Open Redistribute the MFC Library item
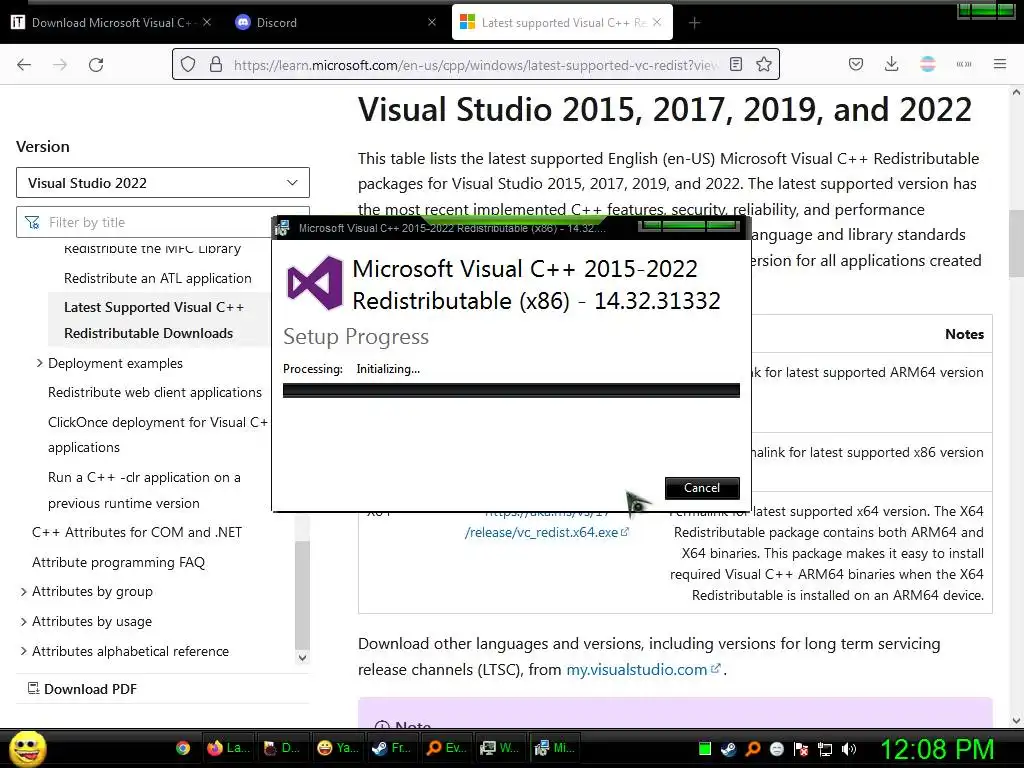Image resolution: width=1024 pixels, height=768 pixels. point(152,249)
